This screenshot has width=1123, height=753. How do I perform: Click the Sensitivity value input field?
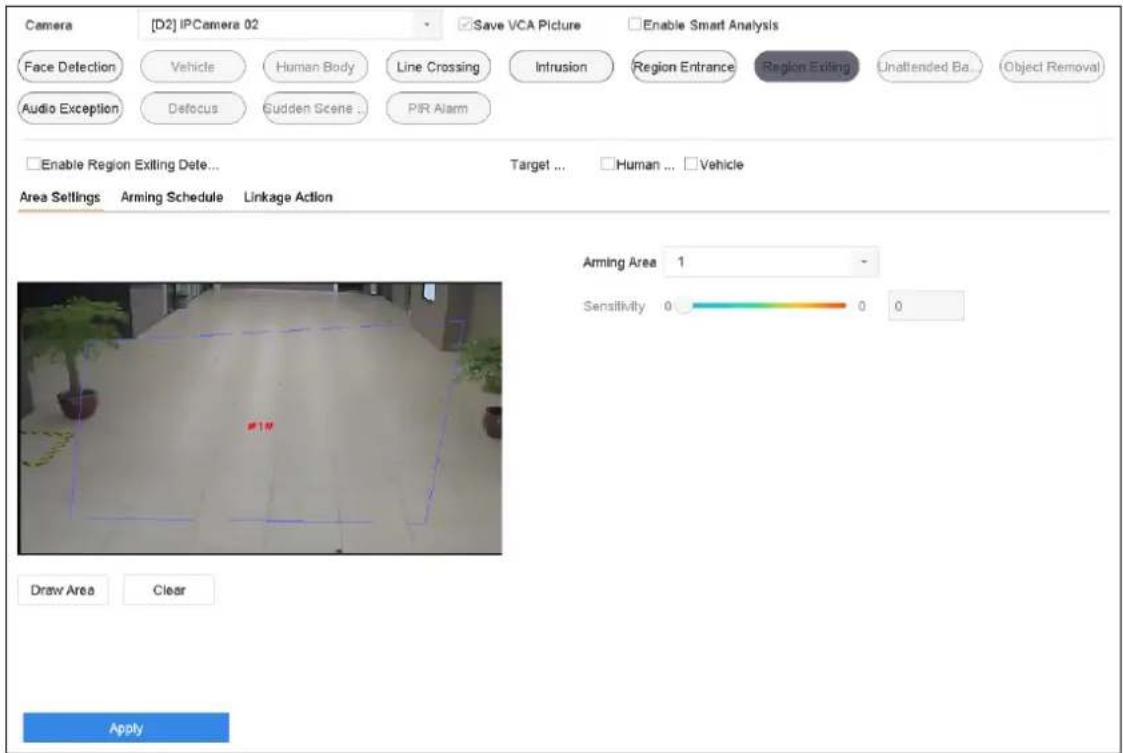(926, 306)
